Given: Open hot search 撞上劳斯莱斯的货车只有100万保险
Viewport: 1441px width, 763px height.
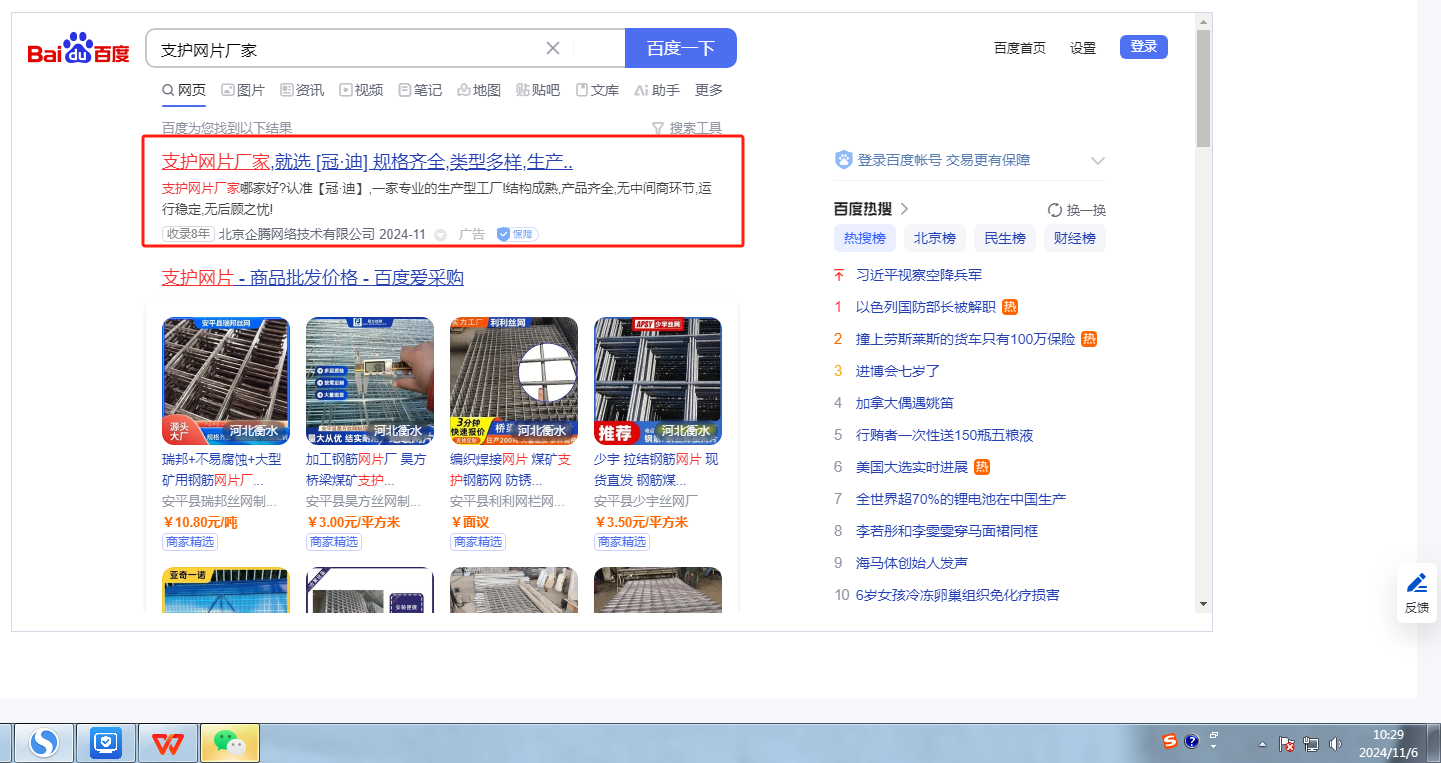Looking at the screenshot, I should (x=966, y=339).
